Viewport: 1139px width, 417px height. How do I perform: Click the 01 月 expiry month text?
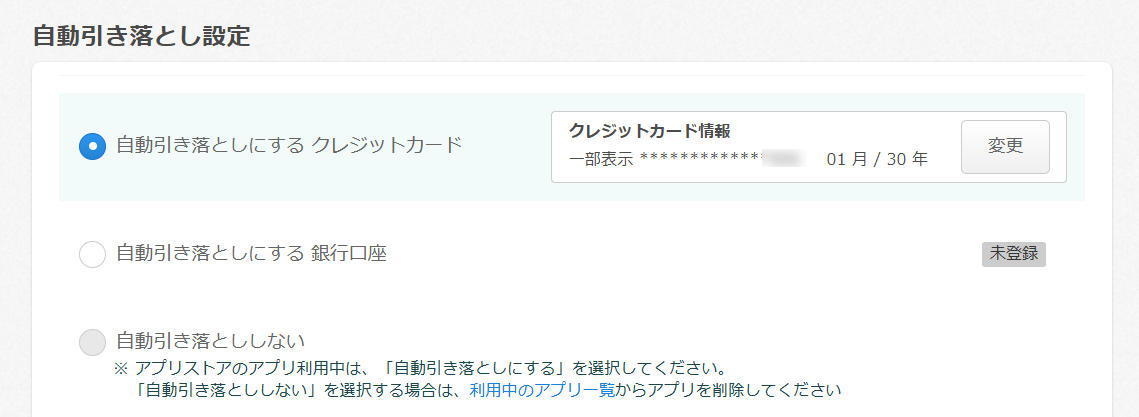pos(845,159)
